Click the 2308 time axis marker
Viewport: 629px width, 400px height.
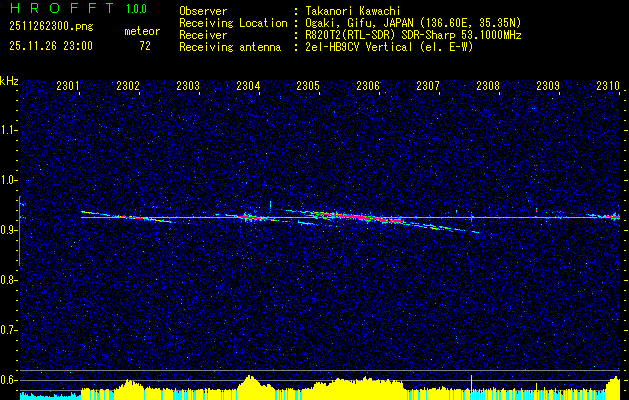click(488, 85)
